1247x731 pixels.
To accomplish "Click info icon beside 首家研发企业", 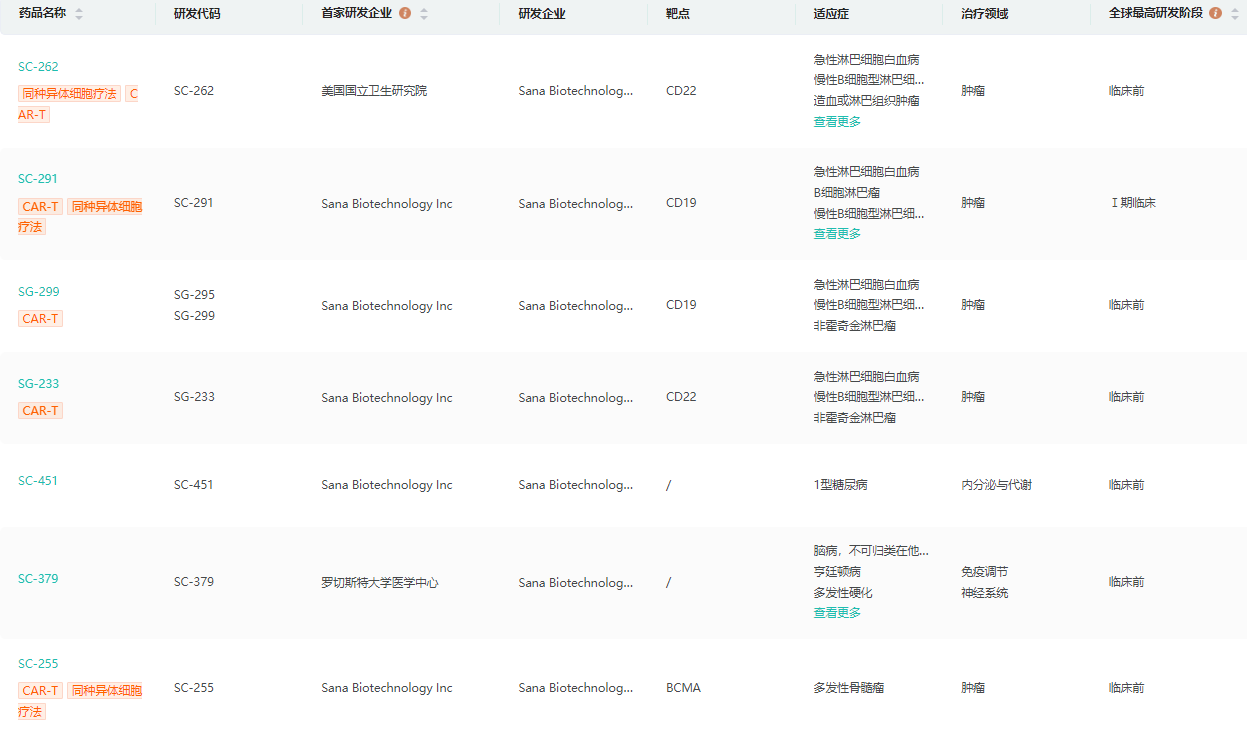I will [405, 13].
